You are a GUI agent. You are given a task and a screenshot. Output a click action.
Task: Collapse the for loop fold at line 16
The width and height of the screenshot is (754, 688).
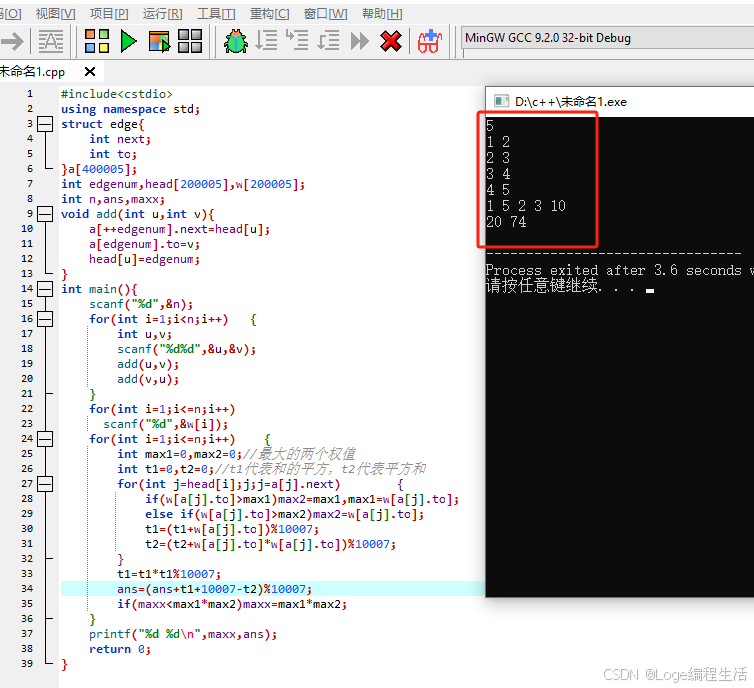45,319
